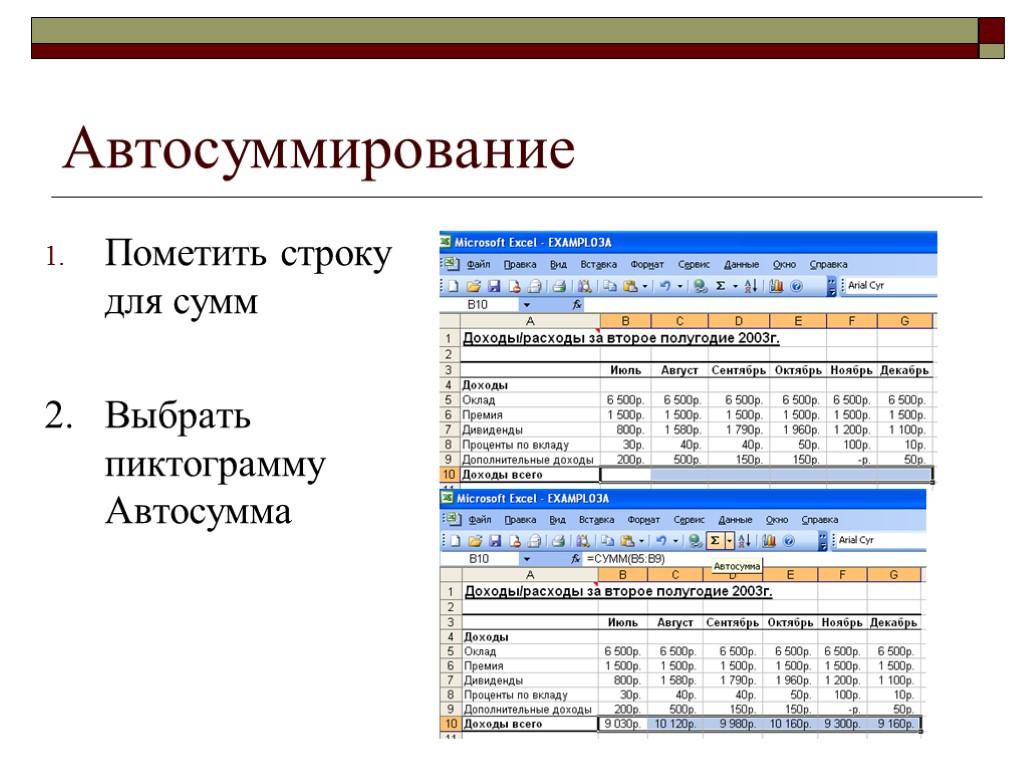Click the Chart Wizard icon in upper Excel toolbar
The height and width of the screenshot is (768, 1024).
pyautogui.click(x=776, y=286)
